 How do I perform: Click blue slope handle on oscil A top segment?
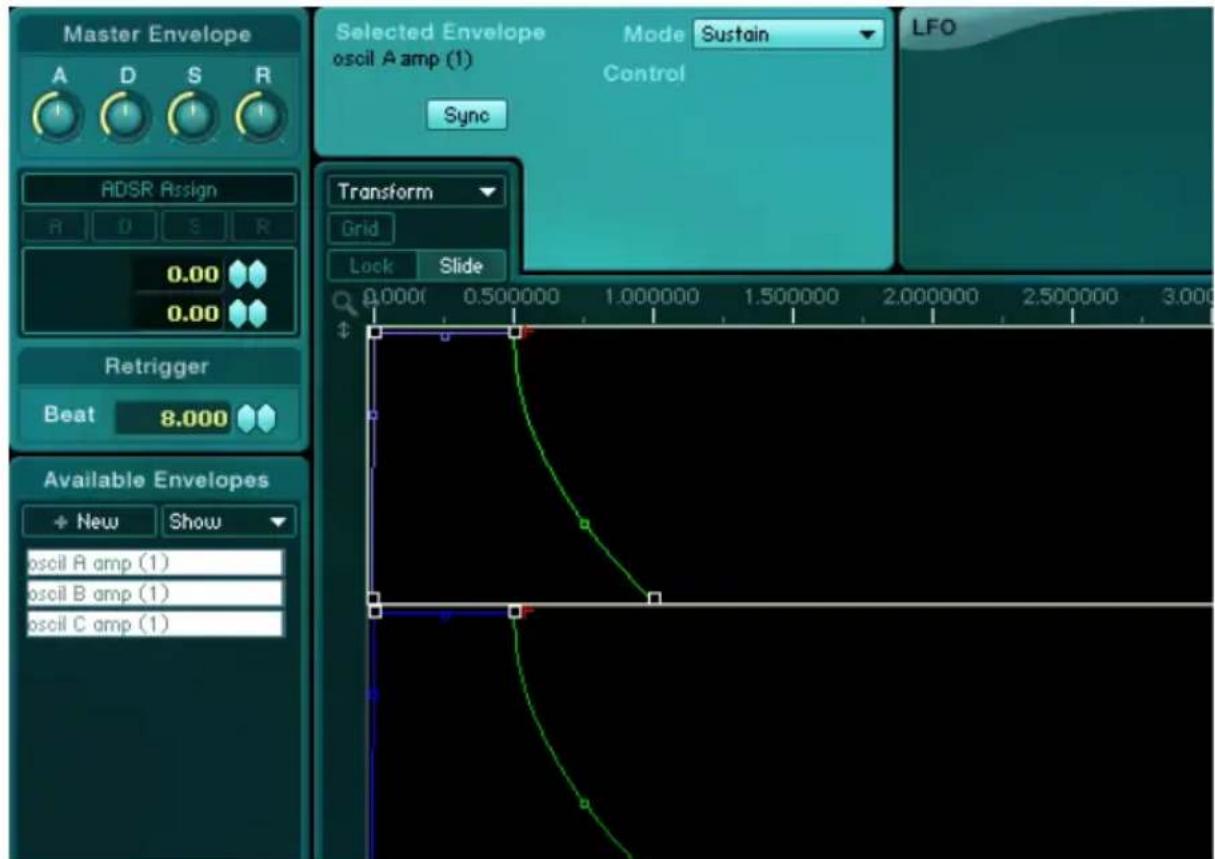pos(445,336)
